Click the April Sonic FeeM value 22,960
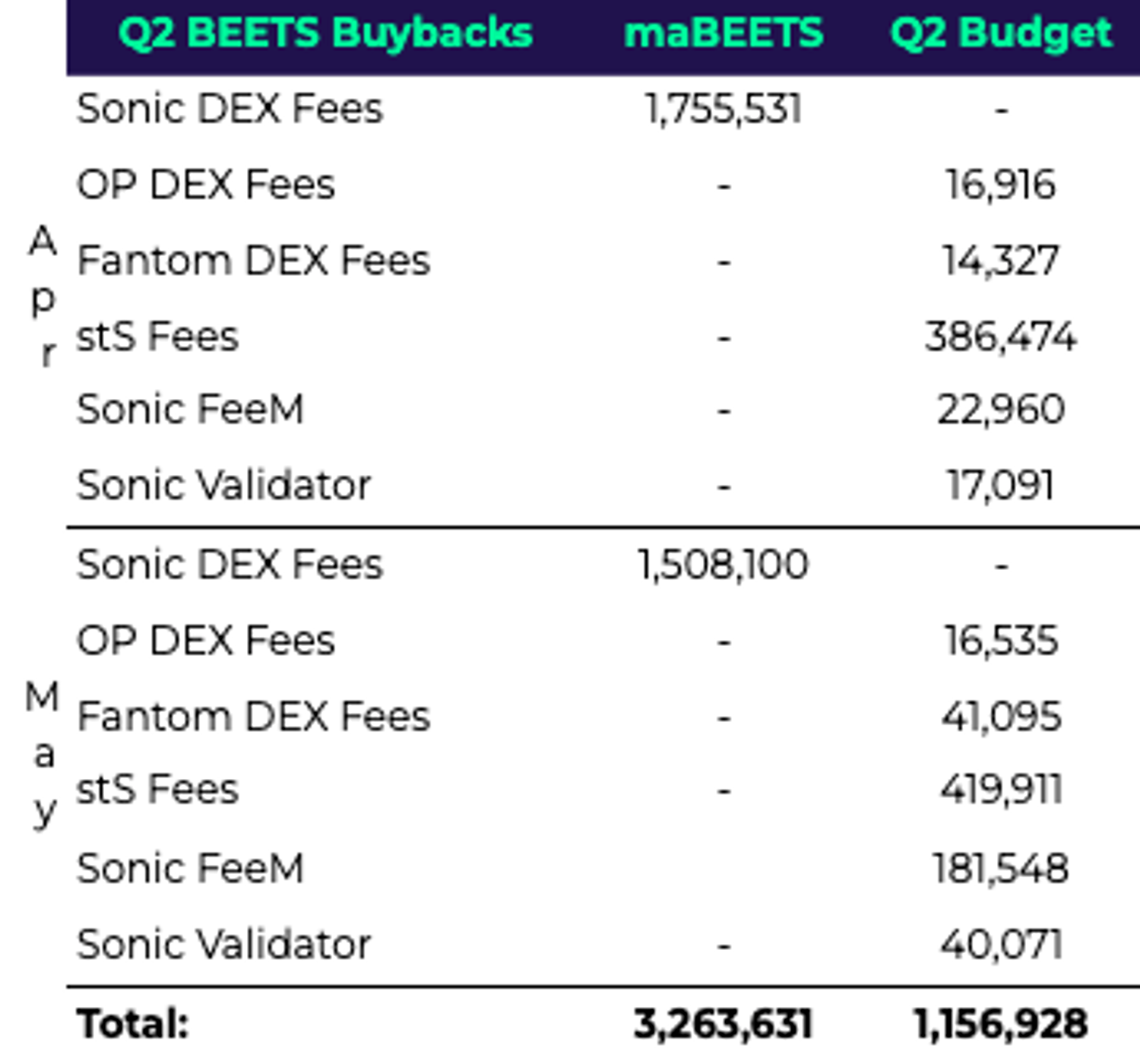The image size is (1140, 1064). pos(1000,410)
